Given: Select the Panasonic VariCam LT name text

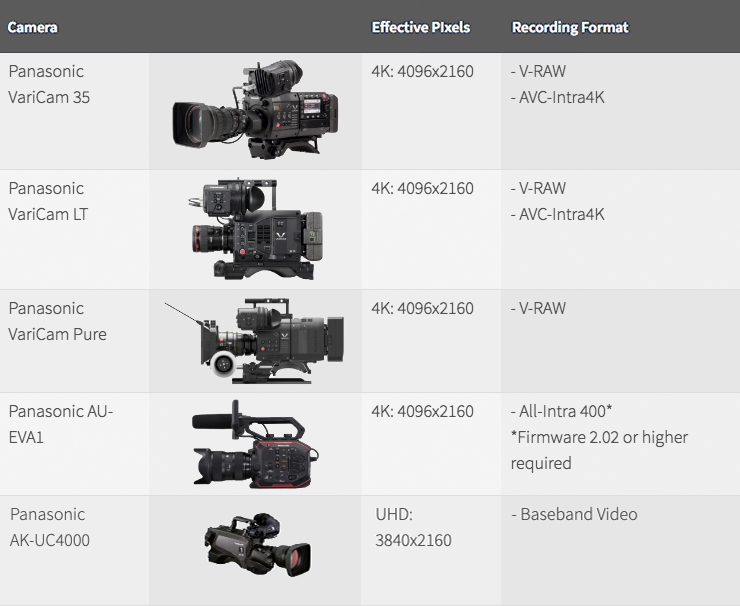Looking at the screenshot, I should coord(48,201).
